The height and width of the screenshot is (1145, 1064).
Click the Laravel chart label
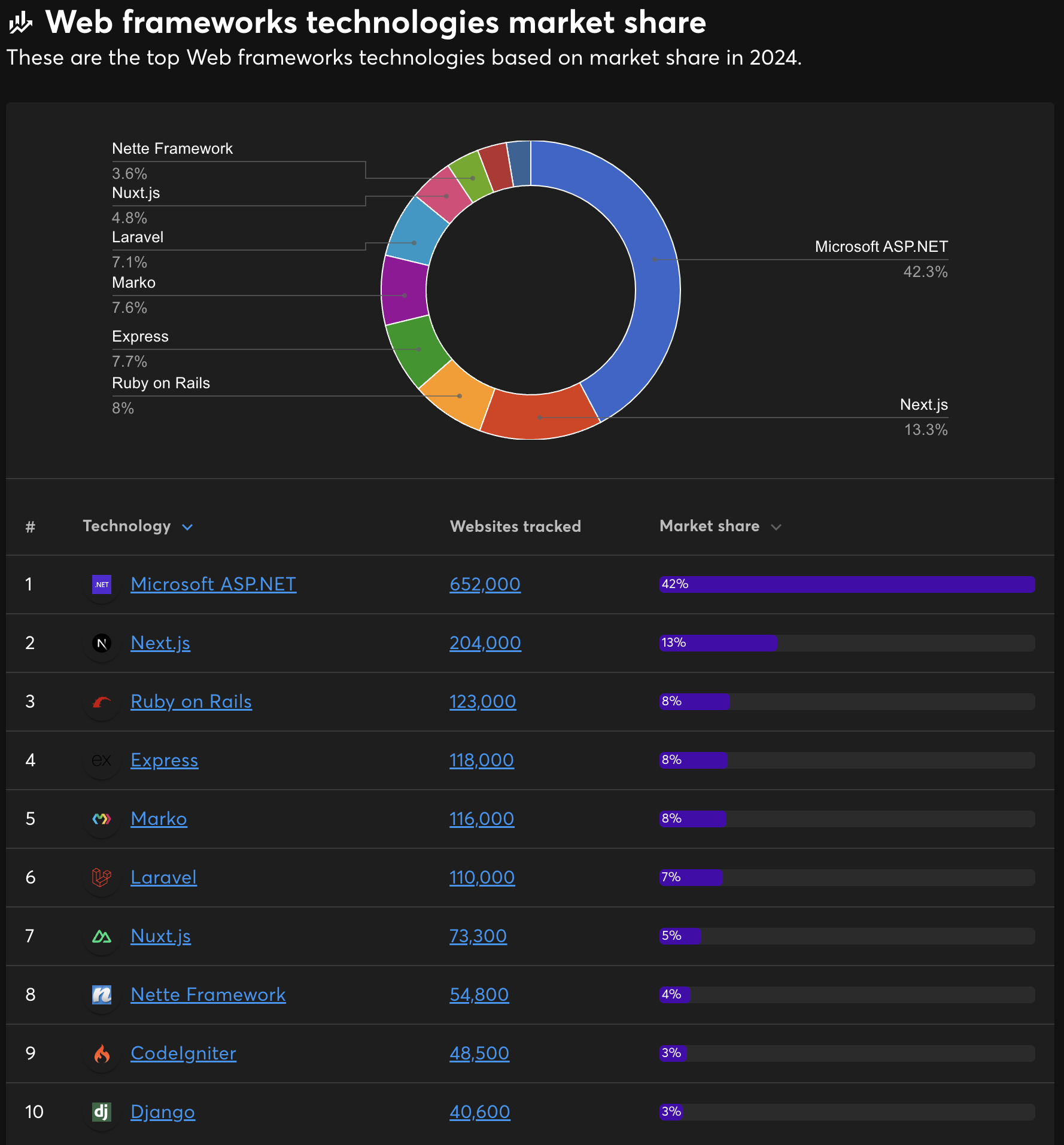(x=138, y=237)
